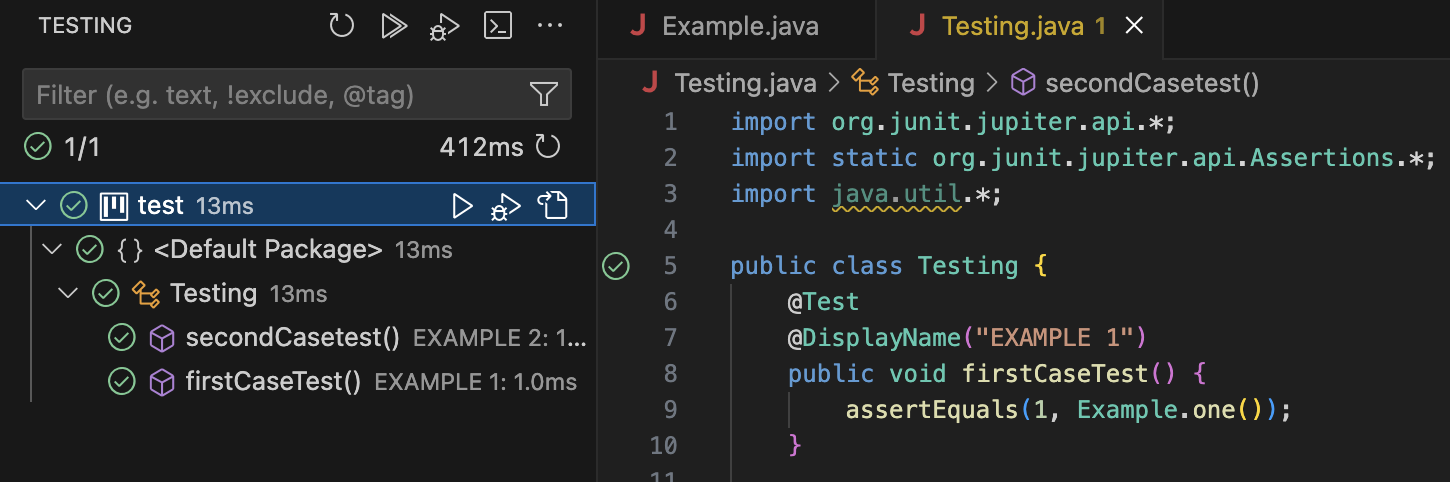Rerun last run icon beside 412ms

[548, 148]
